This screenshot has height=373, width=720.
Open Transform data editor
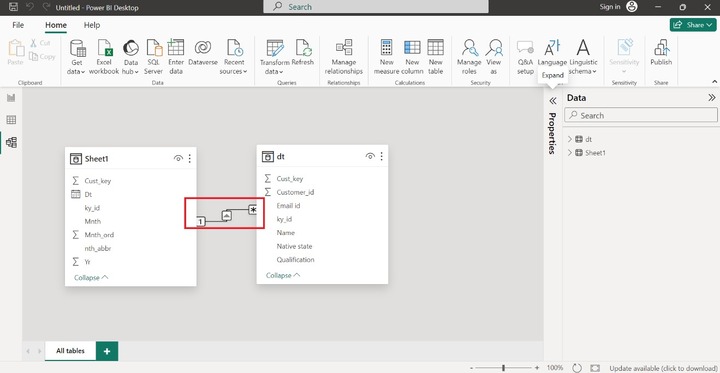275,57
